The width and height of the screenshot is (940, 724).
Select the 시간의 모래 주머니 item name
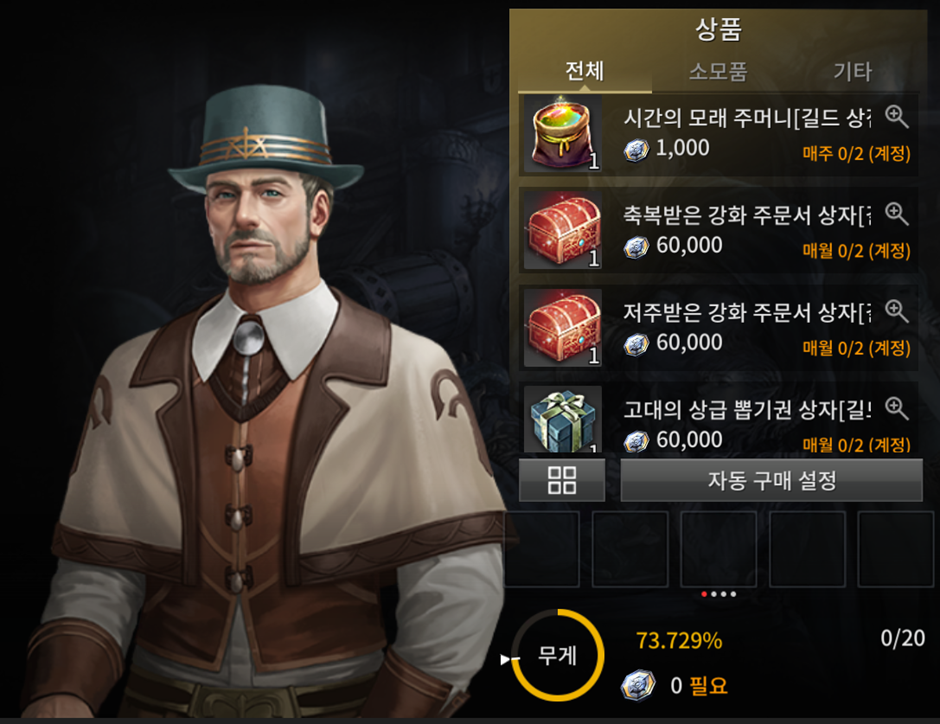click(747, 117)
